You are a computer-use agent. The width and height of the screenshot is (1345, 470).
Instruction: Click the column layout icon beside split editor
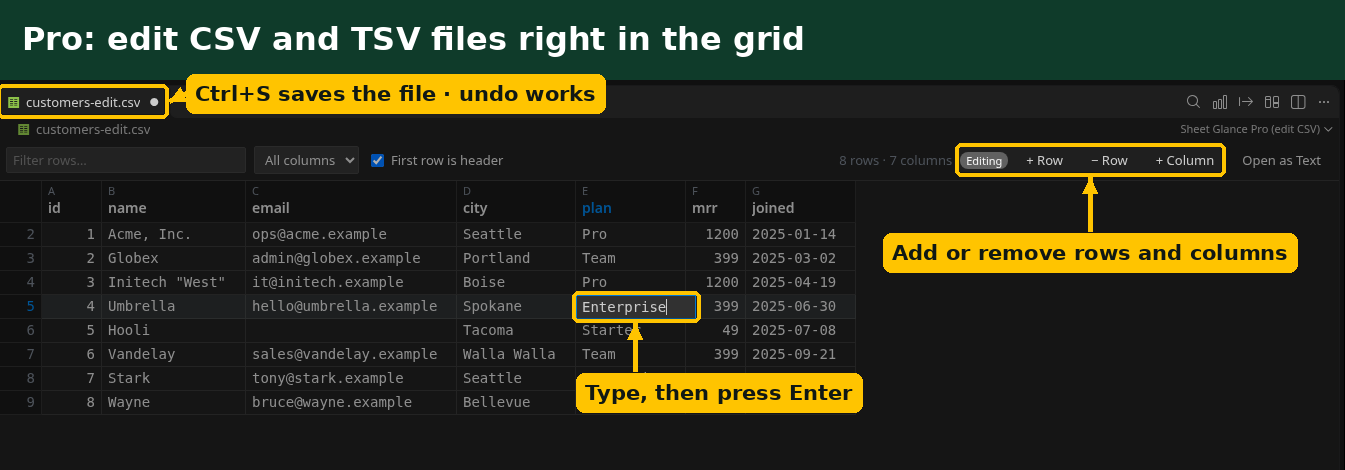tap(1272, 102)
